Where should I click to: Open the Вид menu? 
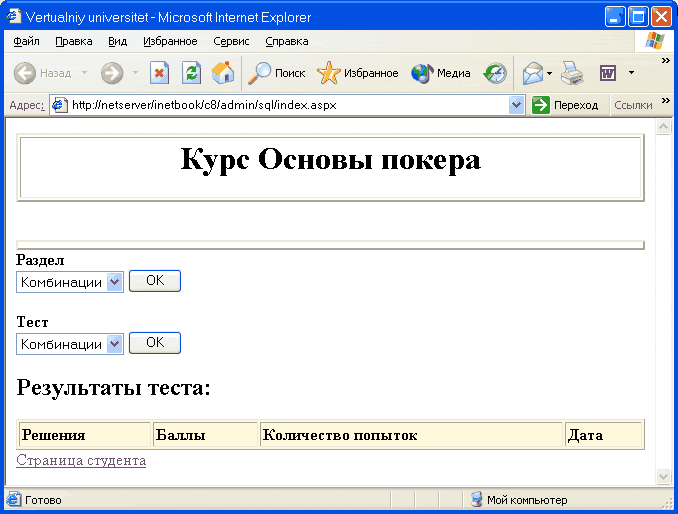click(x=117, y=41)
